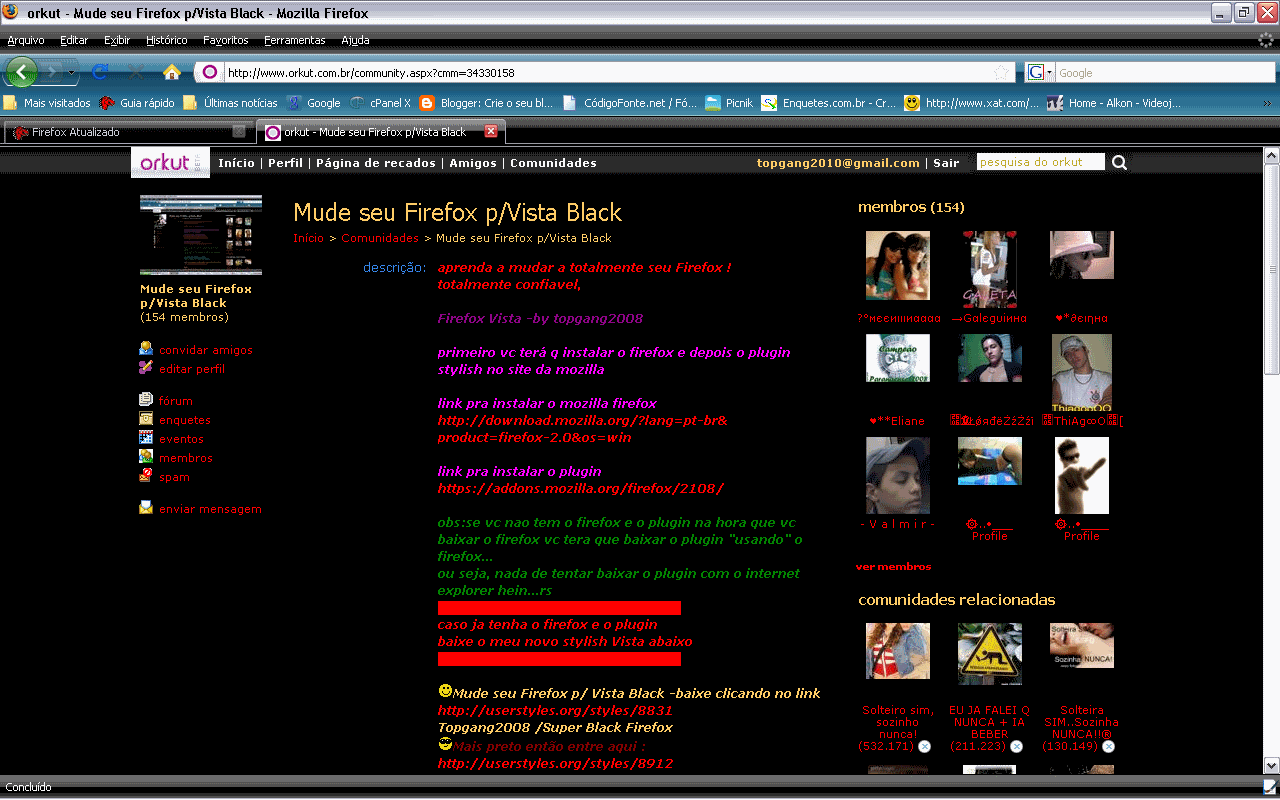Click the membros icon in sidebar
The width and height of the screenshot is (1280, 800).
(x=146, y=457)
